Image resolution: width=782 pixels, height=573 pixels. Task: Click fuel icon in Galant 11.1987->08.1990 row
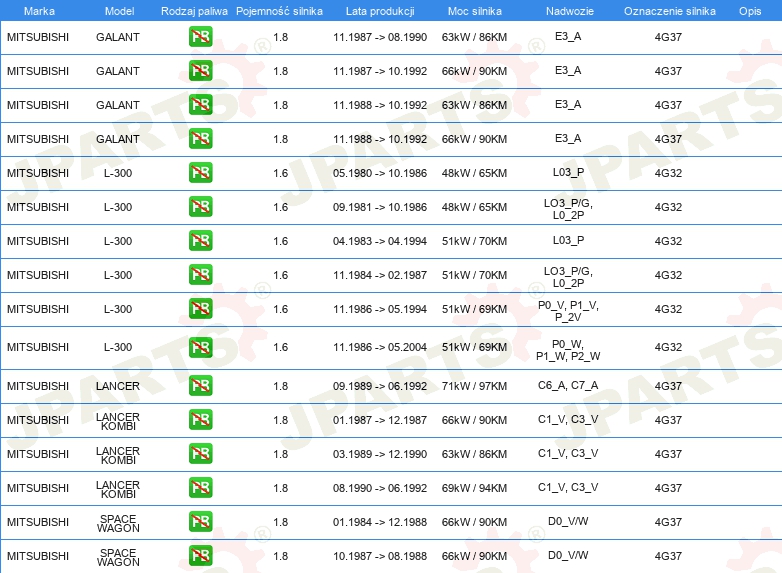(200, 37)
